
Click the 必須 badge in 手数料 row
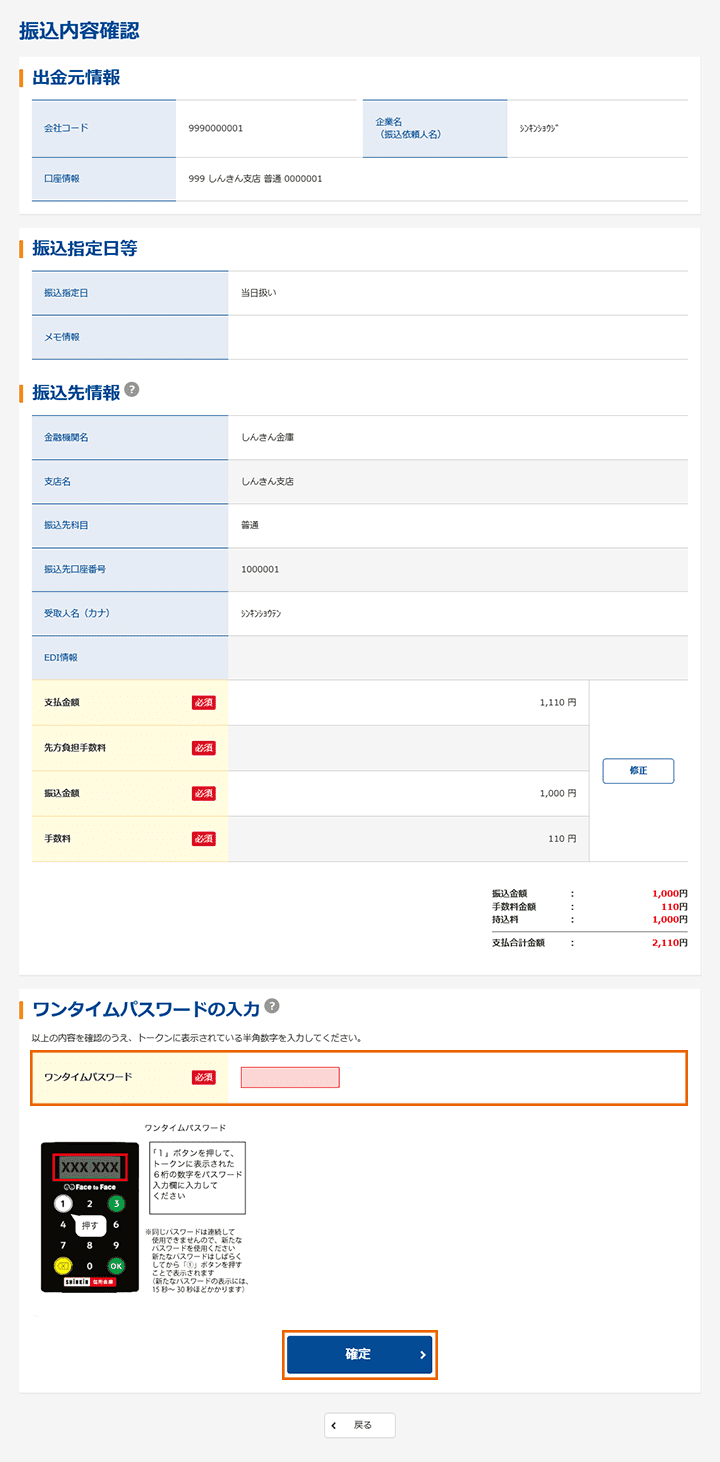point(204,839)
